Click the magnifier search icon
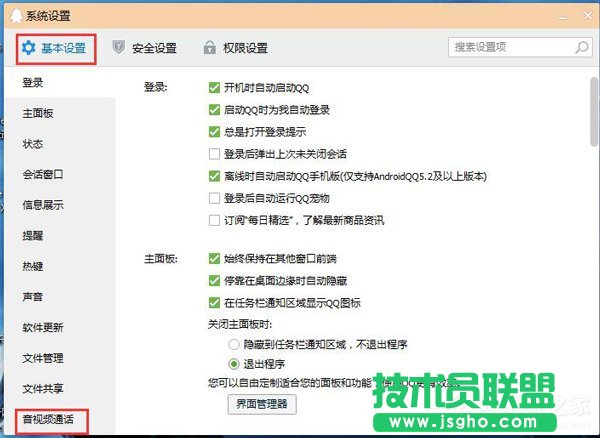 [x=582, y=47]
